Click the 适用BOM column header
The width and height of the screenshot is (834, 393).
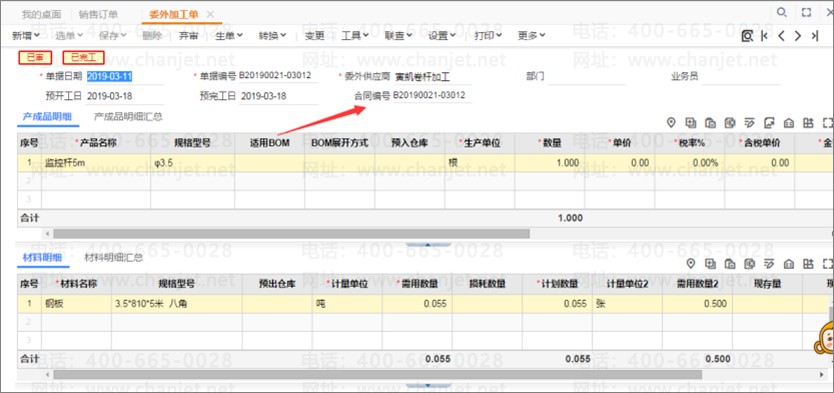(x=270, y=143)
